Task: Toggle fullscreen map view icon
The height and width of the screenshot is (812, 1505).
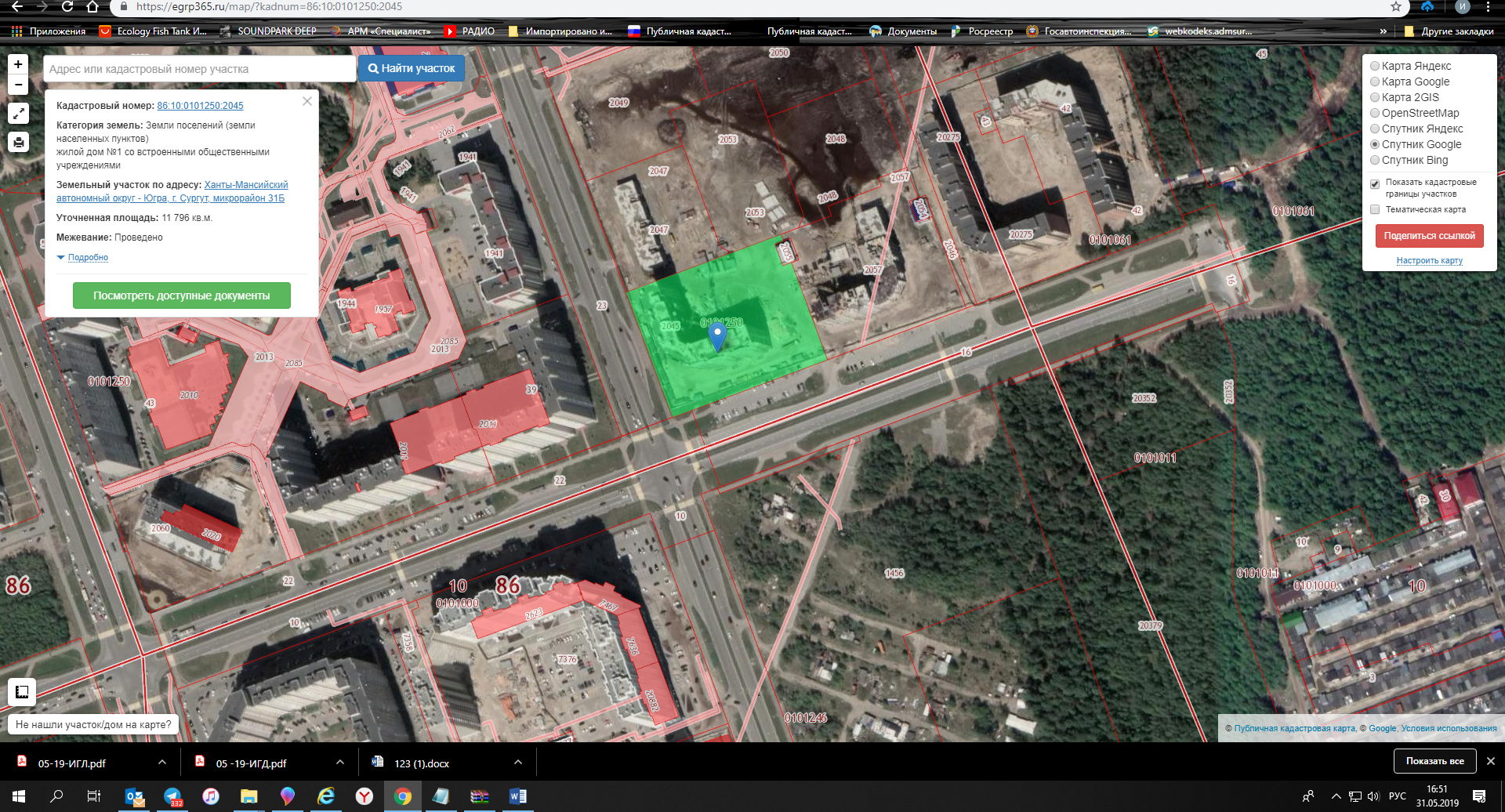Action: tap(18, 114)
